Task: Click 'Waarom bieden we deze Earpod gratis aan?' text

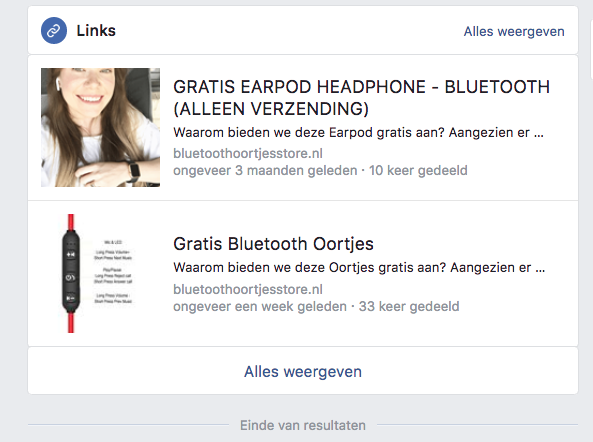Action: tap(309, 133)
